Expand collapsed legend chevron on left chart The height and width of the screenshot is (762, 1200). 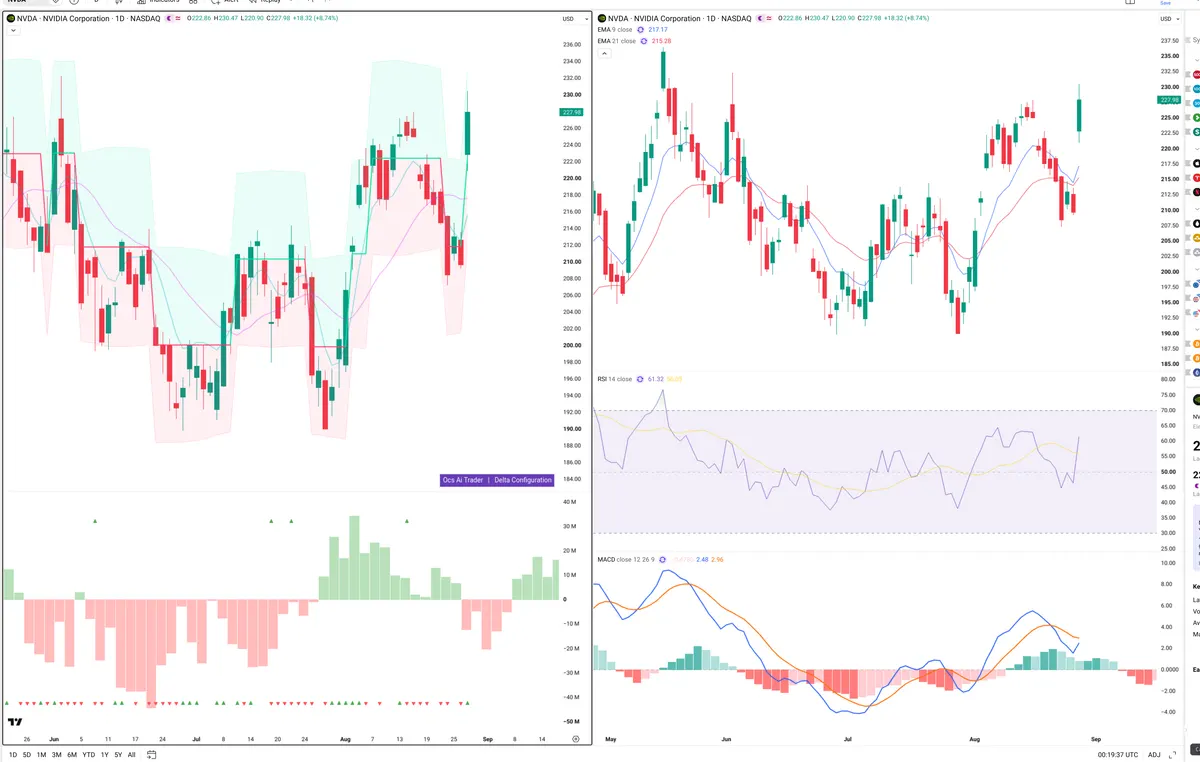[x=13, y=31]
